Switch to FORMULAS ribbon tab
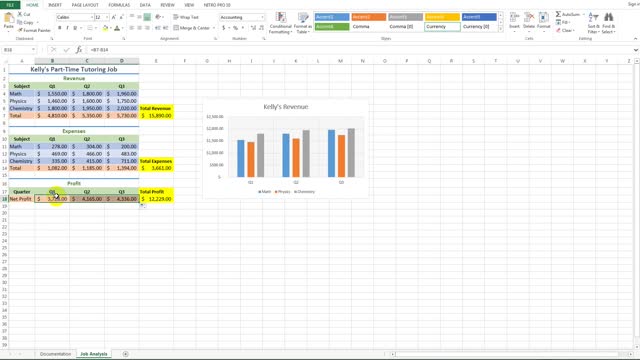This screenshot has height=360, width=640. coord(119,5)
